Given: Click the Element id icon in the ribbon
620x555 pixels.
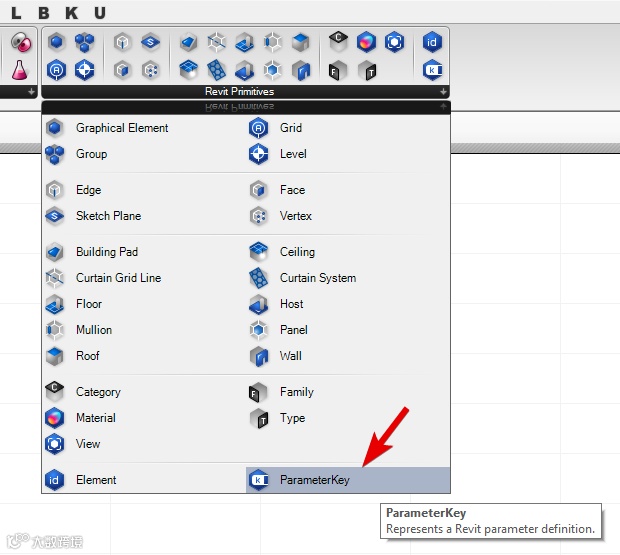Looking at the screenshot, I should pyautogui.click(x=432, y=42).
